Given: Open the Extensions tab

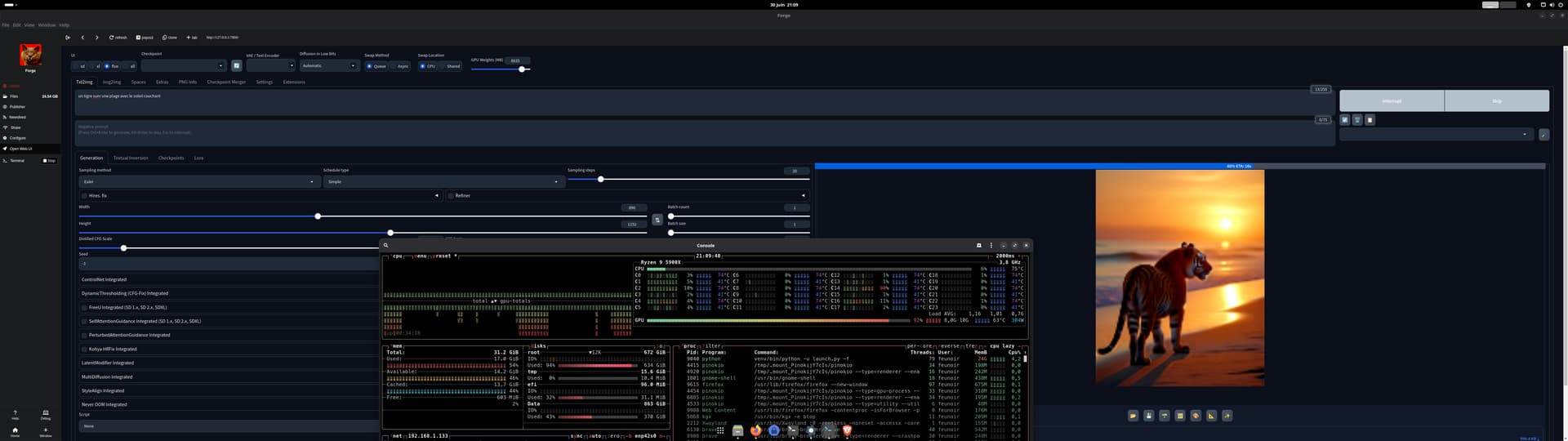Looking at the screenshot, I should point(294,82).
